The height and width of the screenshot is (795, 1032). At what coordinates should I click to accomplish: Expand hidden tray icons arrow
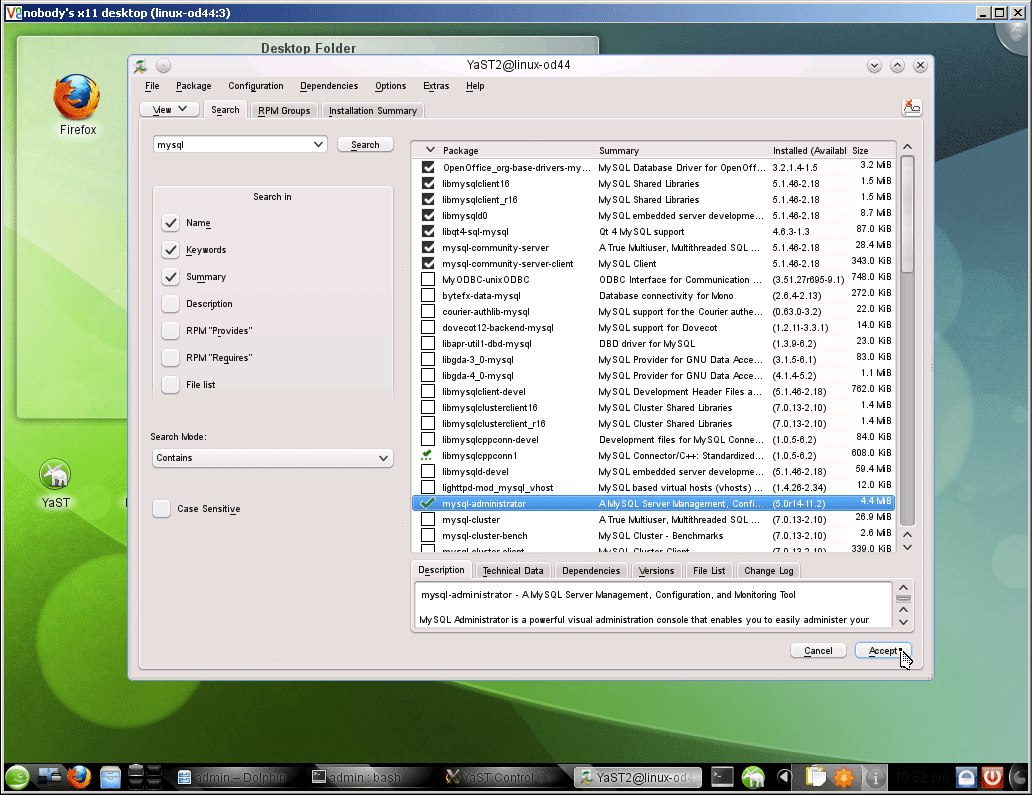click(x=783, y=777)
